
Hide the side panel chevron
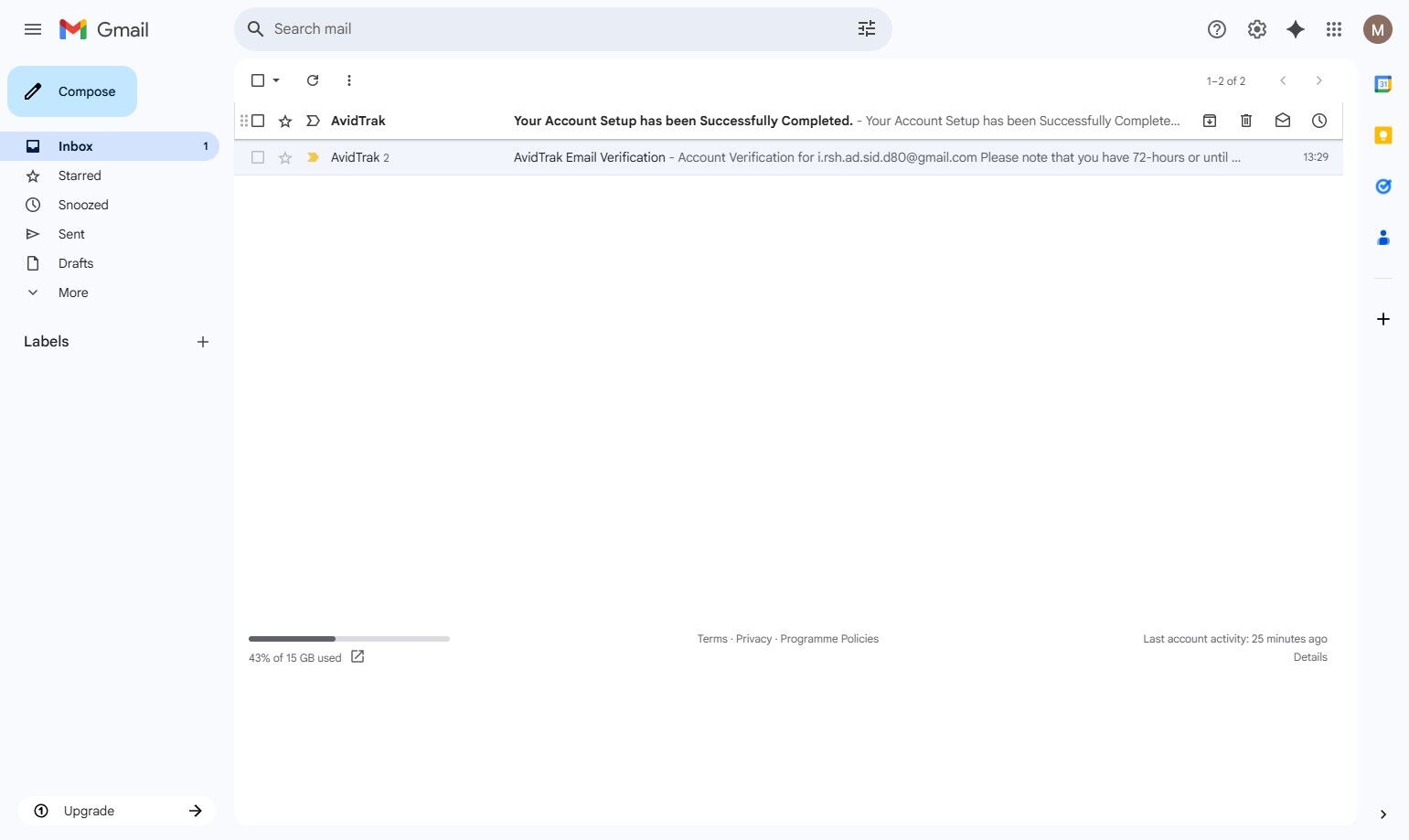(1383, 814)
